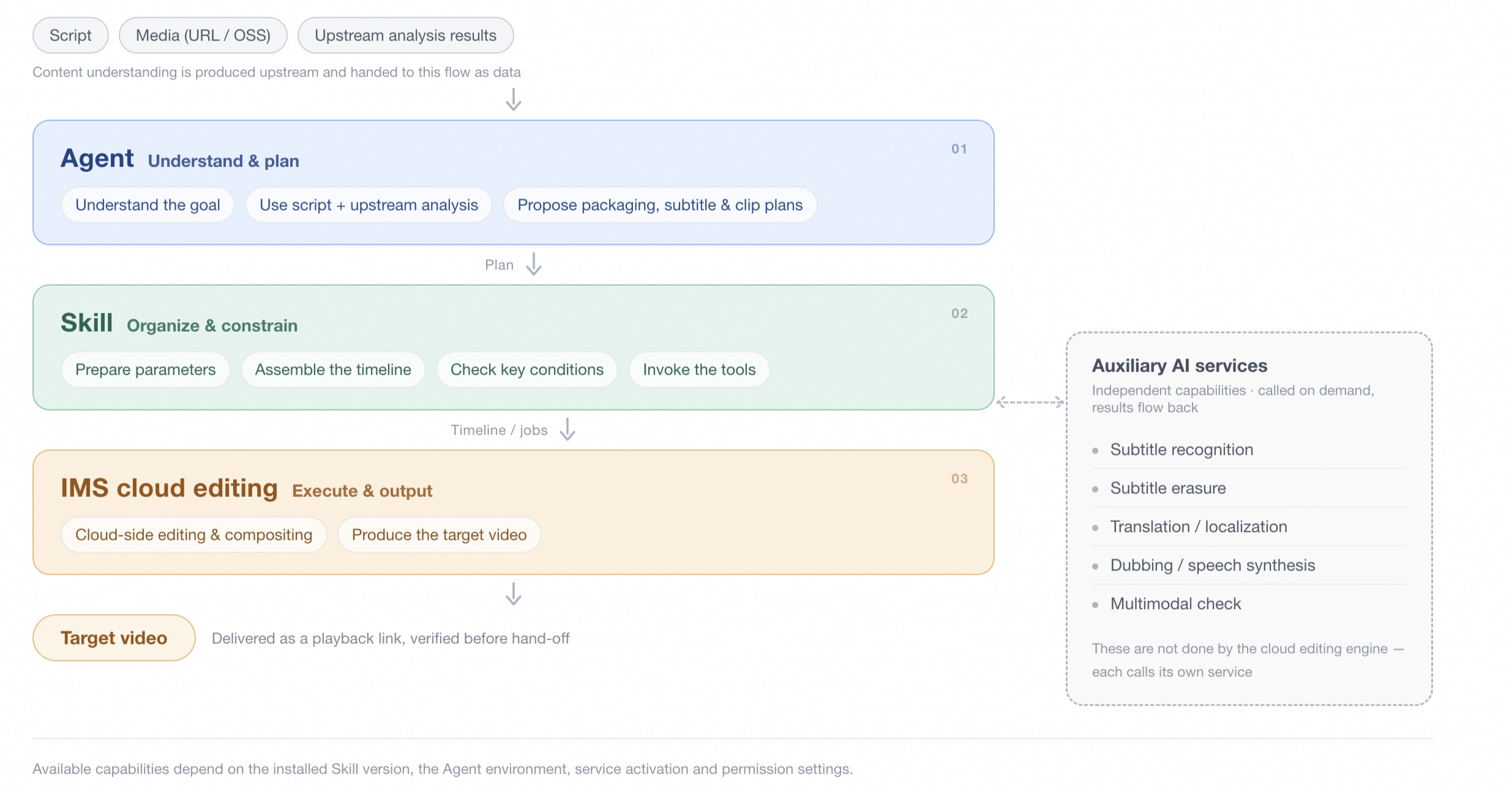Click the Plan arrow label
The height and width of the screenshot is (787, 1512).
[x=500, y=265]
